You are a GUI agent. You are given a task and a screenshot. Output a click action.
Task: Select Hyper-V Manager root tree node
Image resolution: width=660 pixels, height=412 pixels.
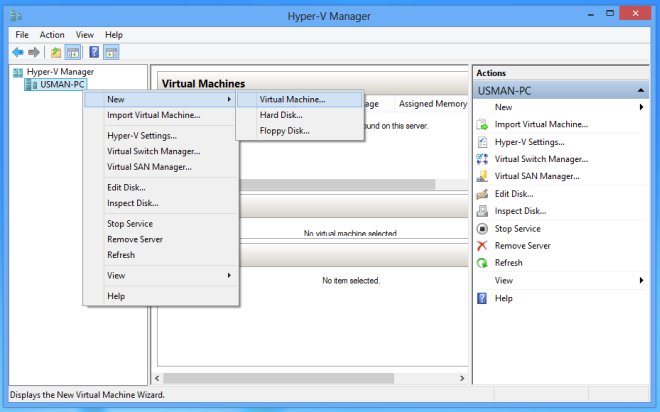[60, 72]
